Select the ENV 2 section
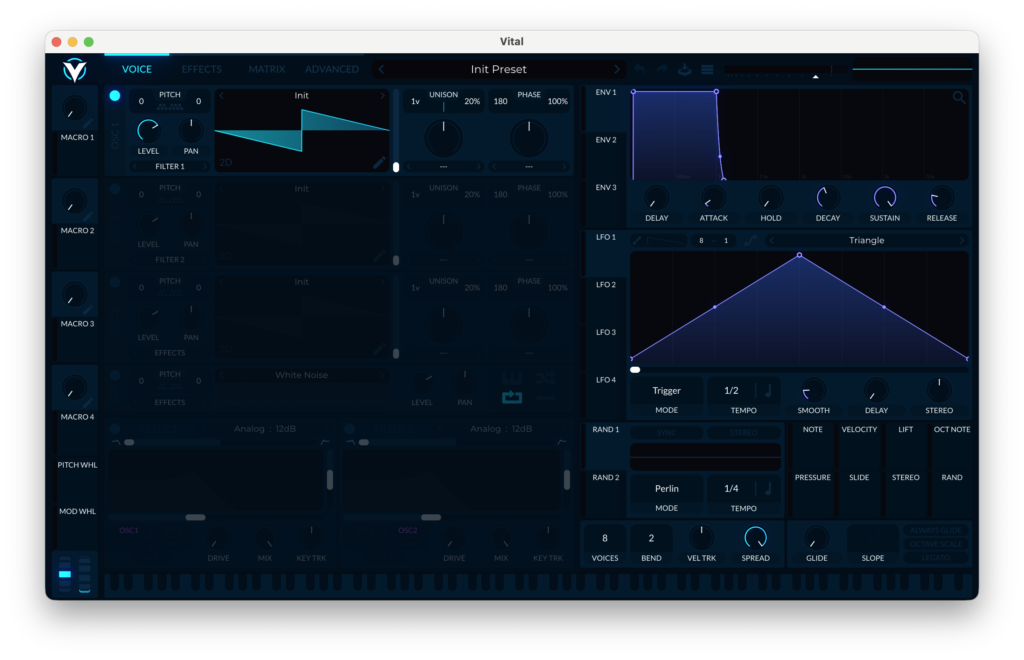This screenshot has height=660, width=1024. pyautogui.click(x=606, y=140)
